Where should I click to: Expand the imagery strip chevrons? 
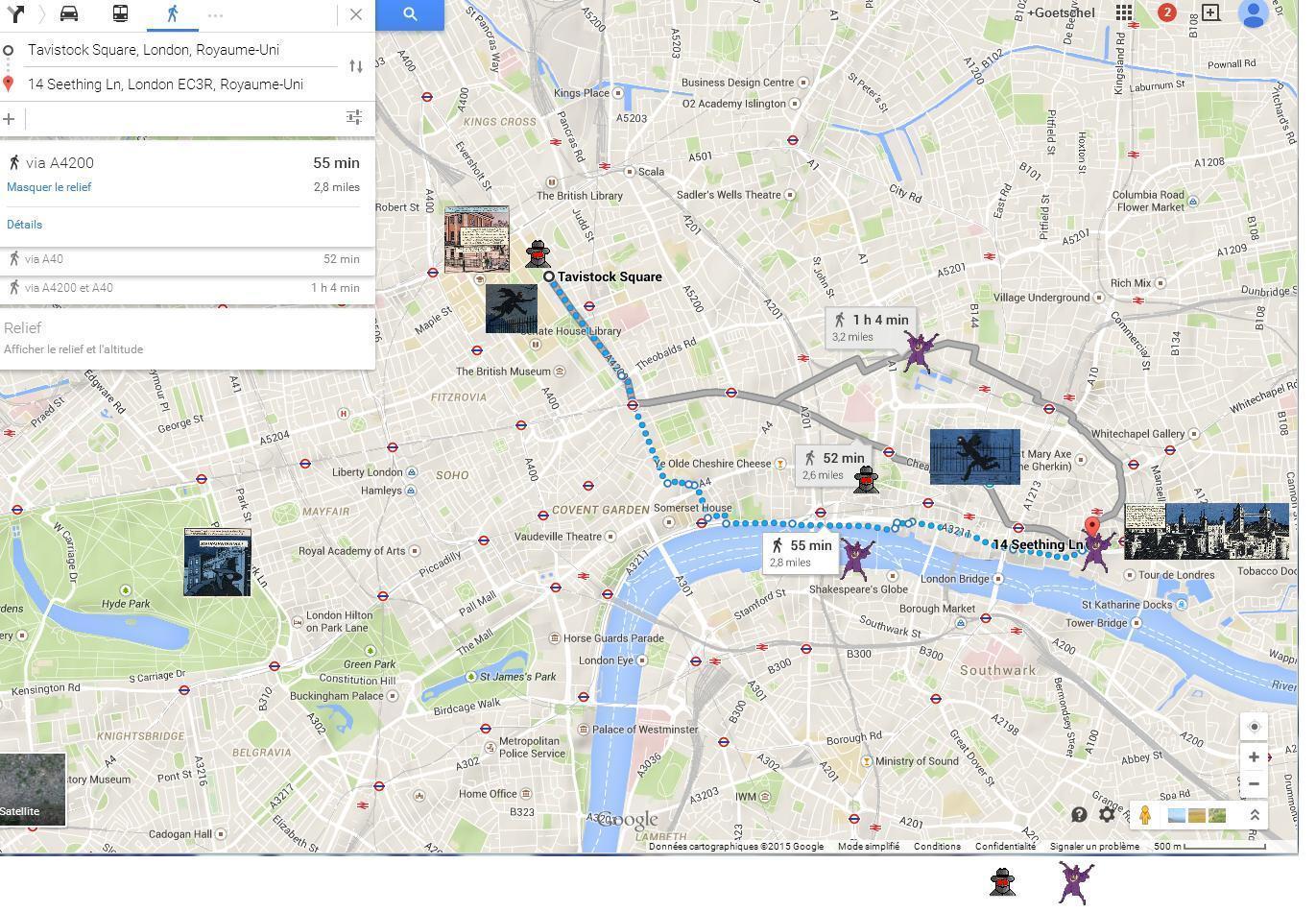click(1254, 815)
